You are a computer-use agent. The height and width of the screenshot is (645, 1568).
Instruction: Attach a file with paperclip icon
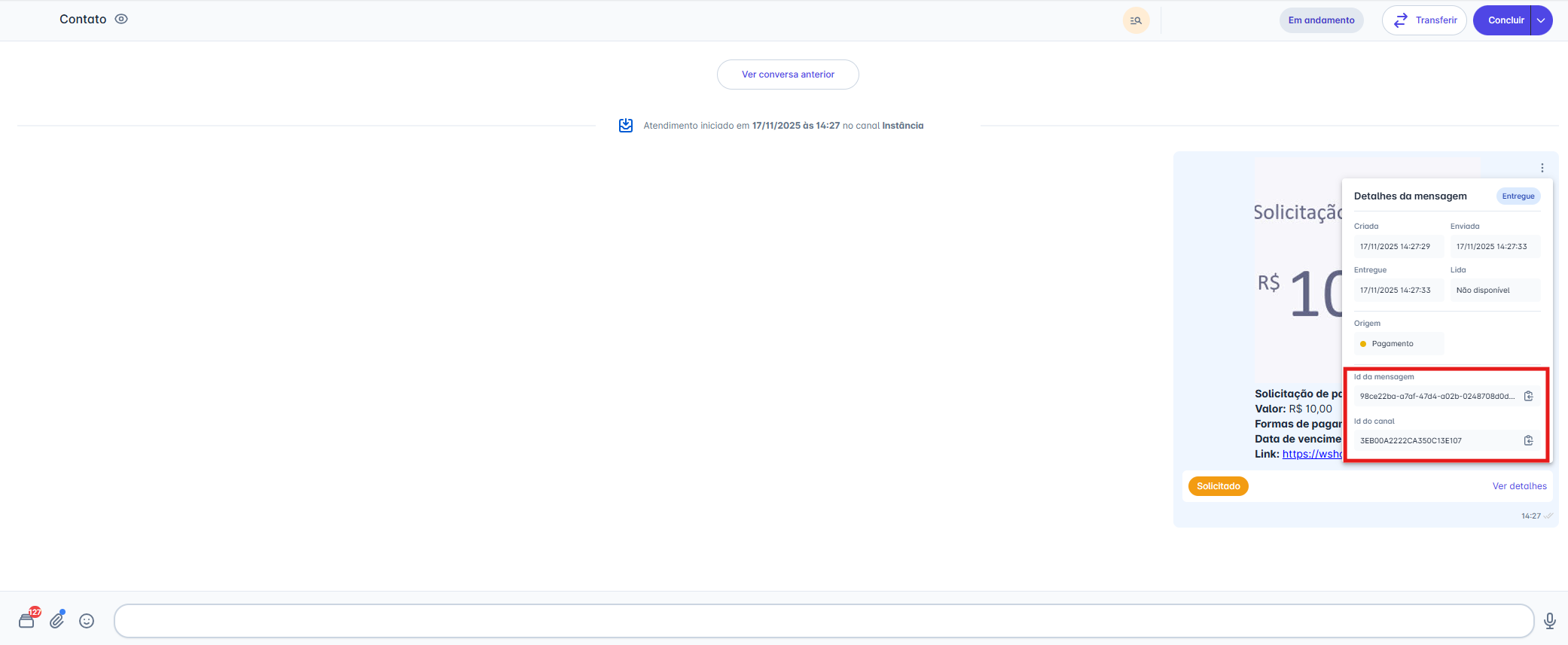57,620
